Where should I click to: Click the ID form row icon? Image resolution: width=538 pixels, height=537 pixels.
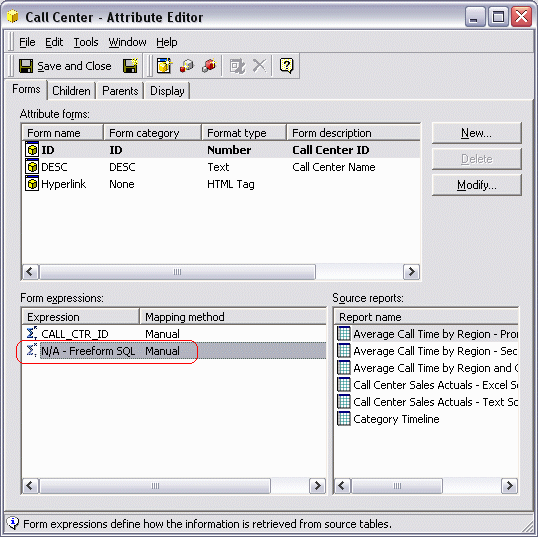32,150
